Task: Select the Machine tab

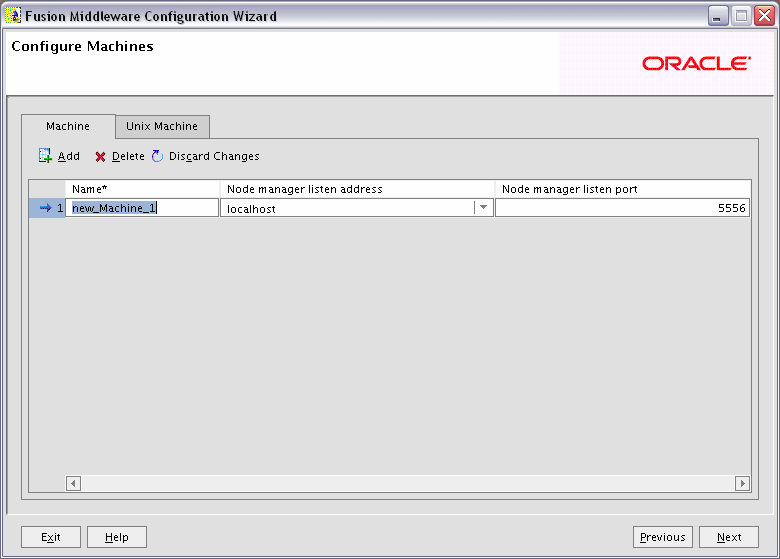Action: tap(68, 126)
